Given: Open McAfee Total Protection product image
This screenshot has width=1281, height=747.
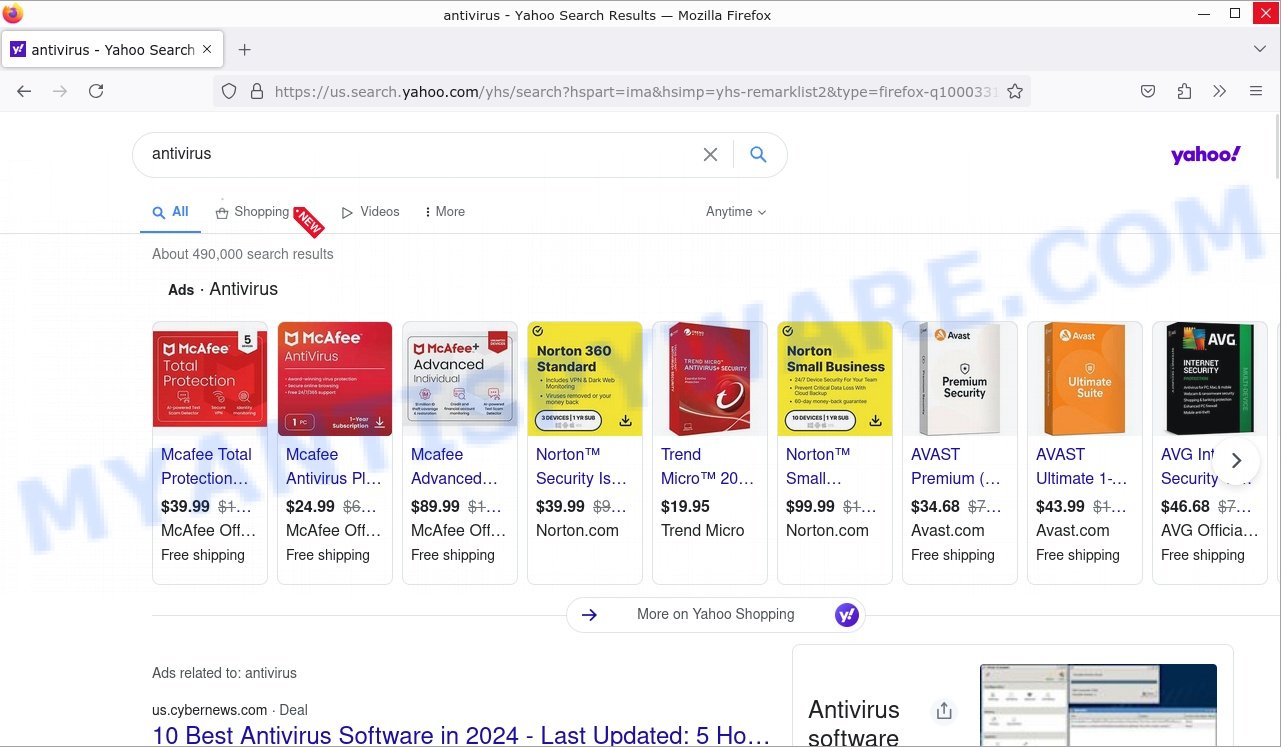Looking at the screenshot, I should point(210,379).
